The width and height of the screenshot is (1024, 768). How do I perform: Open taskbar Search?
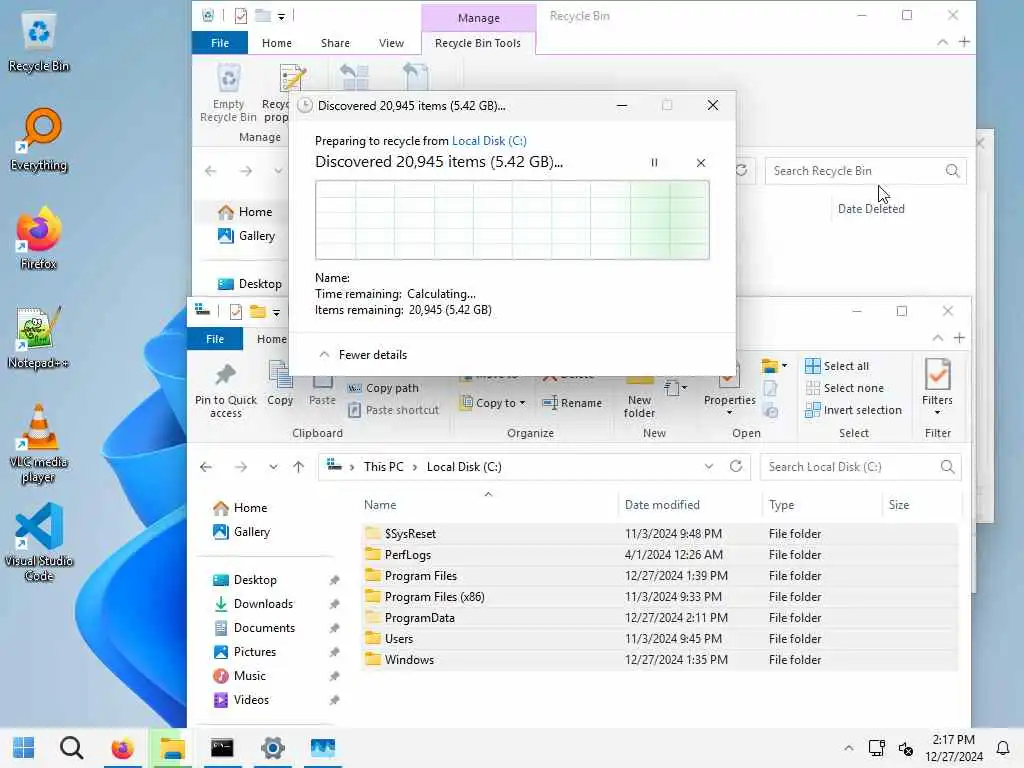(72, 748)
